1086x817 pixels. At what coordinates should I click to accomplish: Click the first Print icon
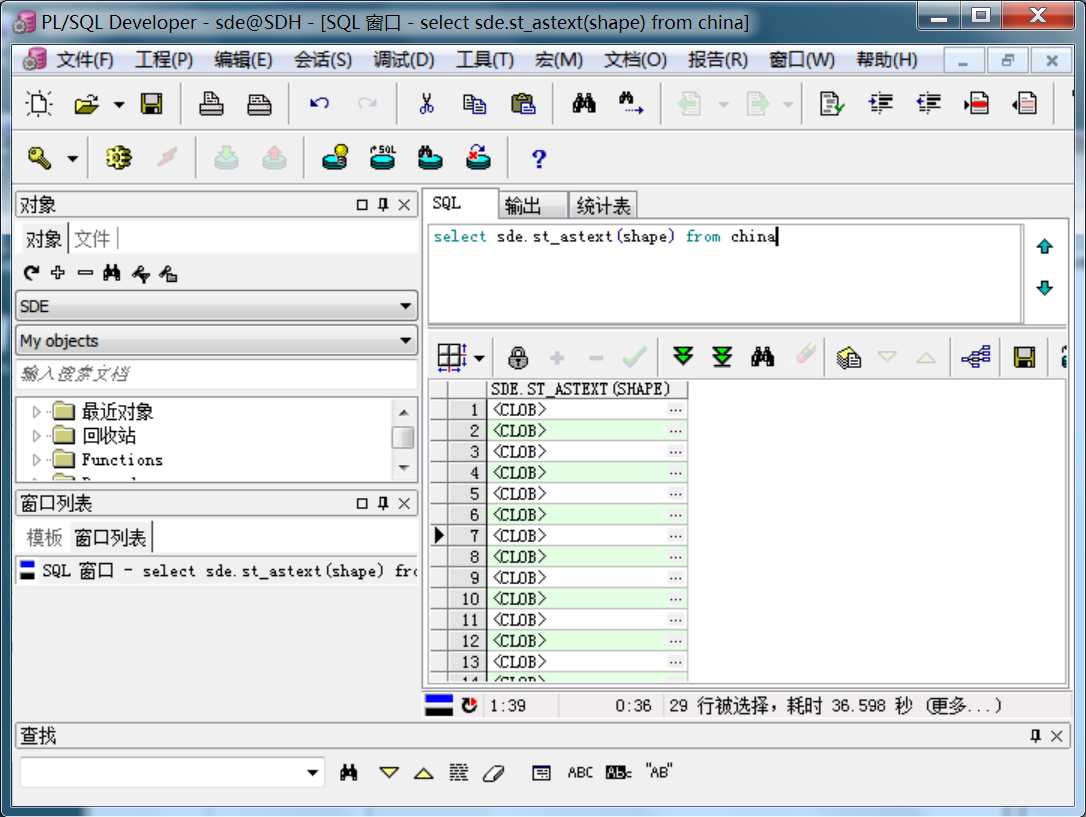(211, 104)
